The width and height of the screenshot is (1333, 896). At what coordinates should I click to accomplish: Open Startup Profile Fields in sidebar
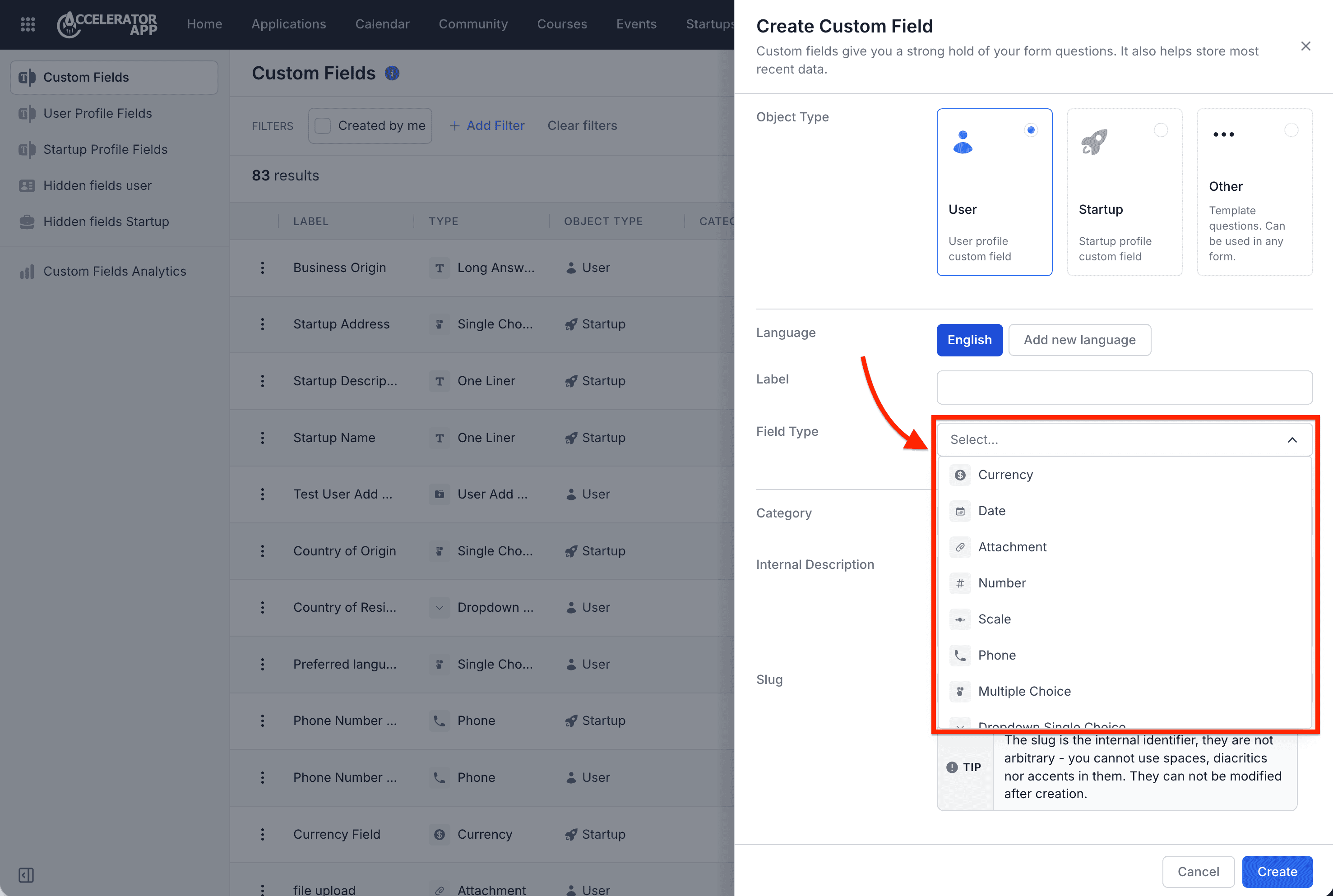pyautogui.click(x=114, y=149)
